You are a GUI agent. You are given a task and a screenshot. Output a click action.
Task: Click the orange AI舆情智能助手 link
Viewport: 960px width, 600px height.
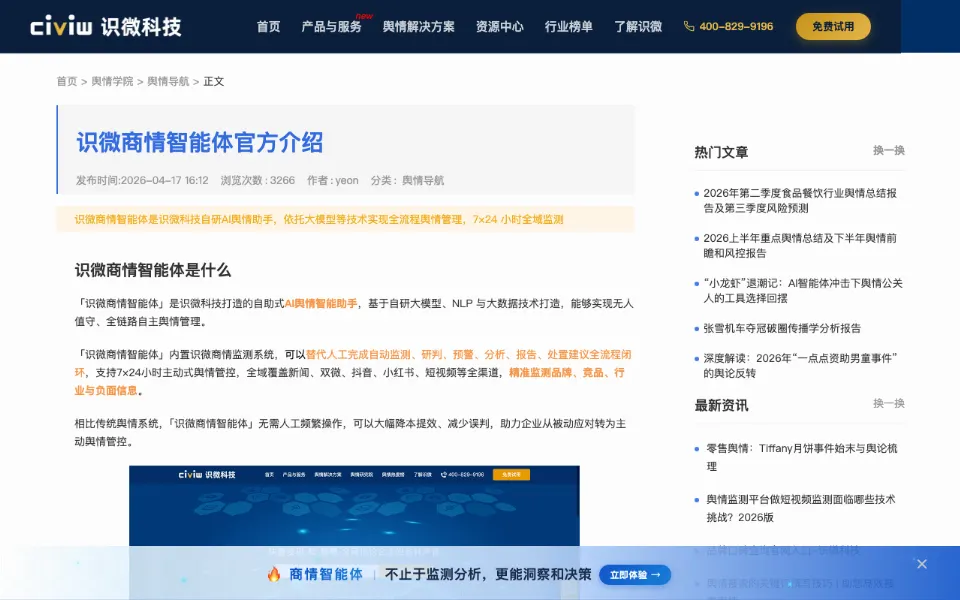tap(321, 304)
